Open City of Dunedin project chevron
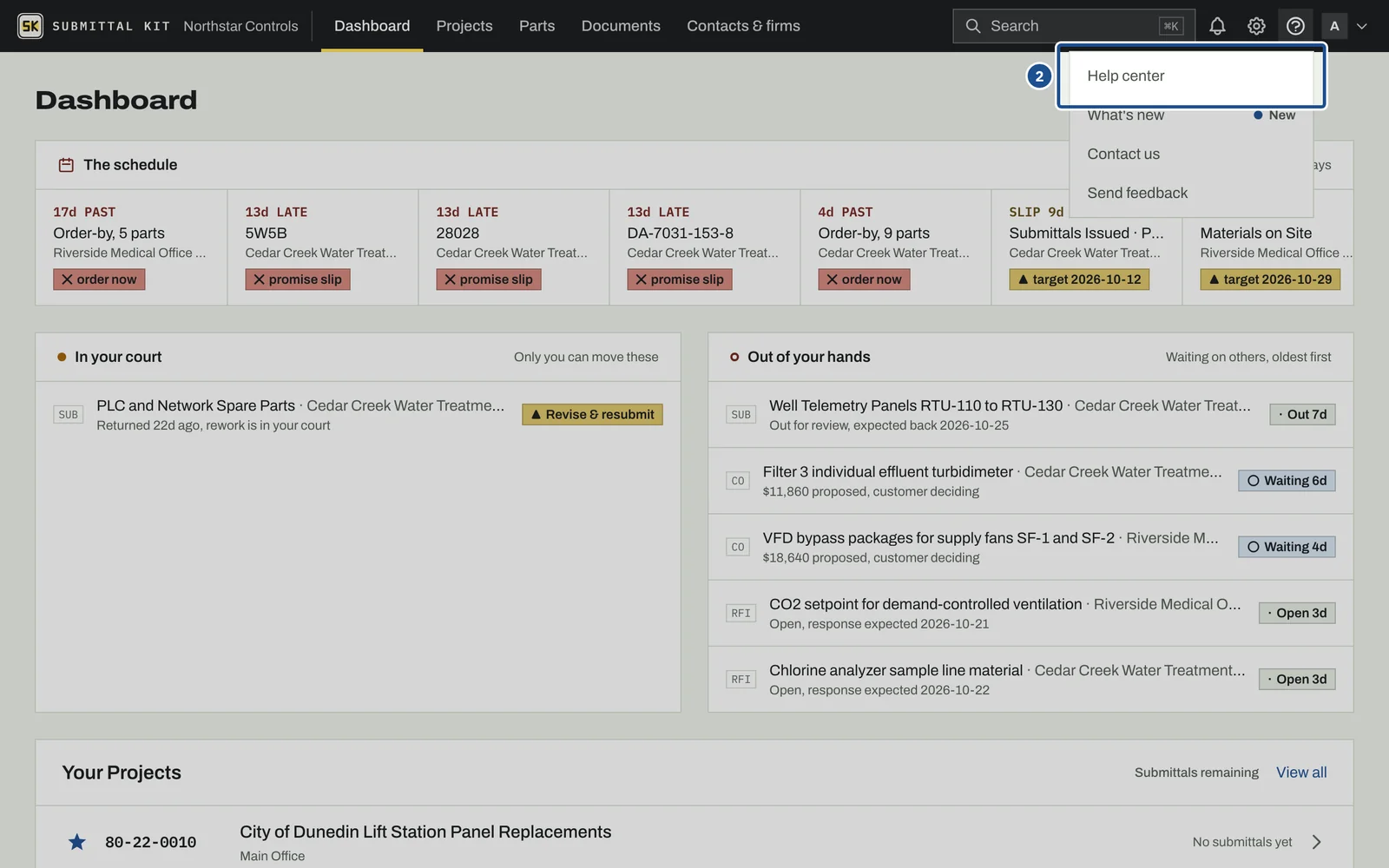 (1317, 842)
